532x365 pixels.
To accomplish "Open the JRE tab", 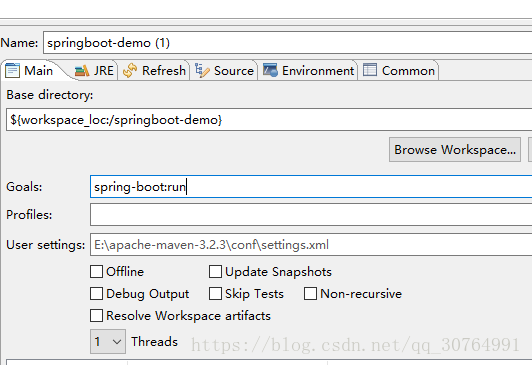I will 94,71.
